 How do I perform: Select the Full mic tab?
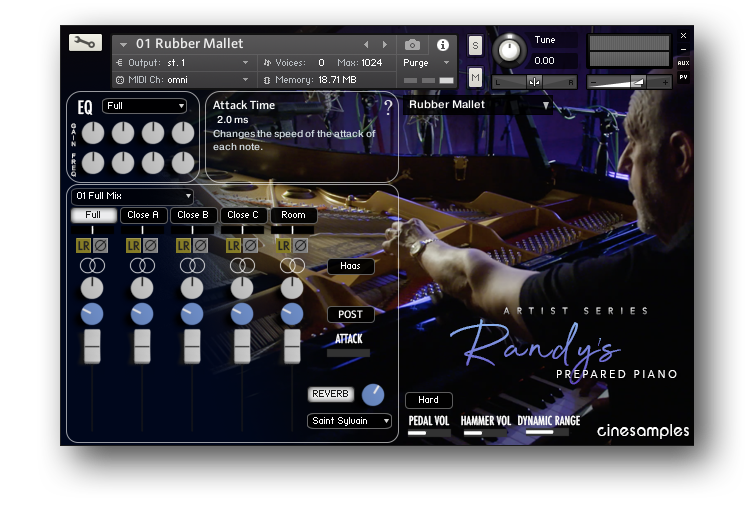[94, 215]
